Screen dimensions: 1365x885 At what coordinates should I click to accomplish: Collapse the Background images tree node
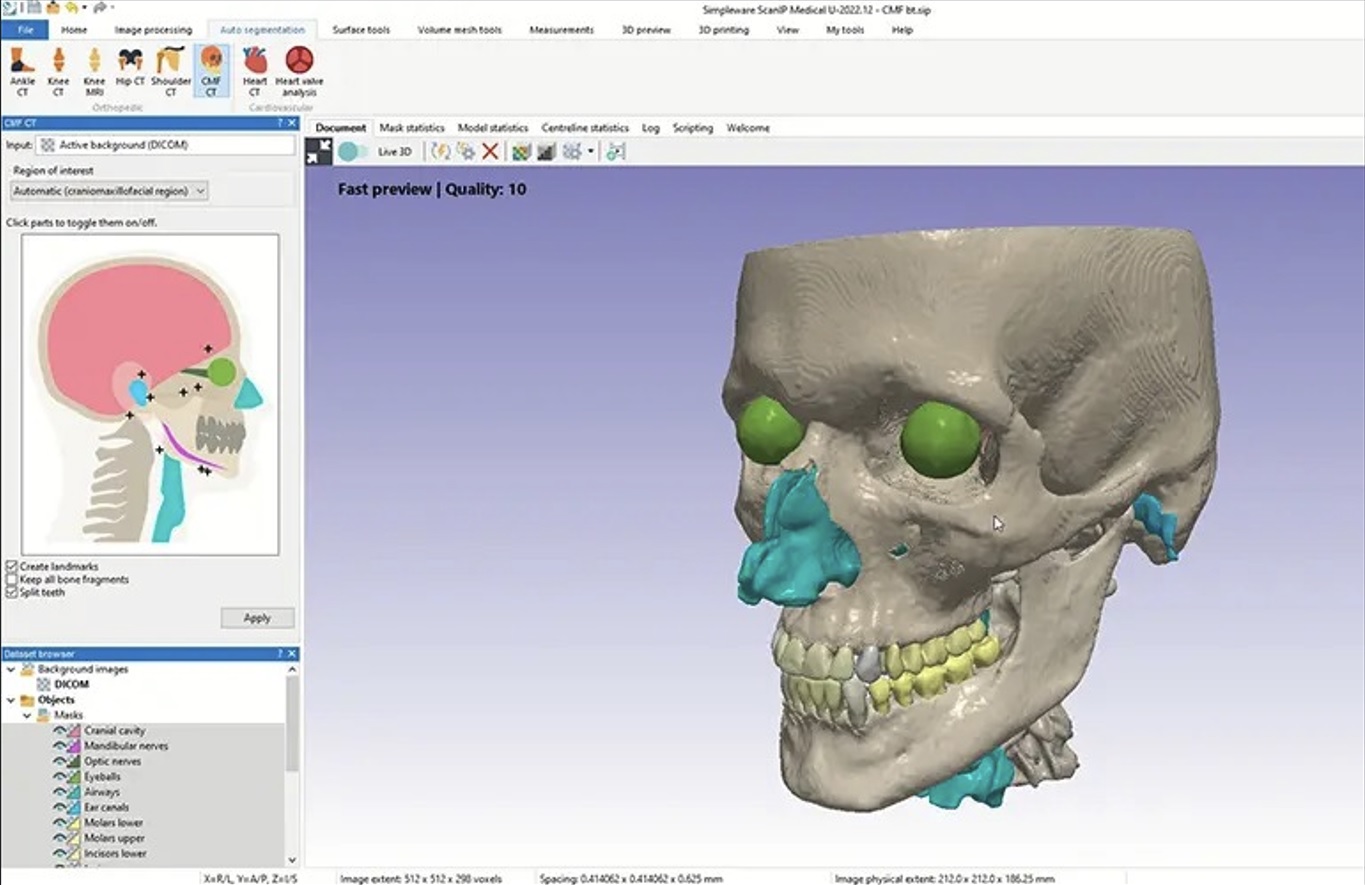11,669
